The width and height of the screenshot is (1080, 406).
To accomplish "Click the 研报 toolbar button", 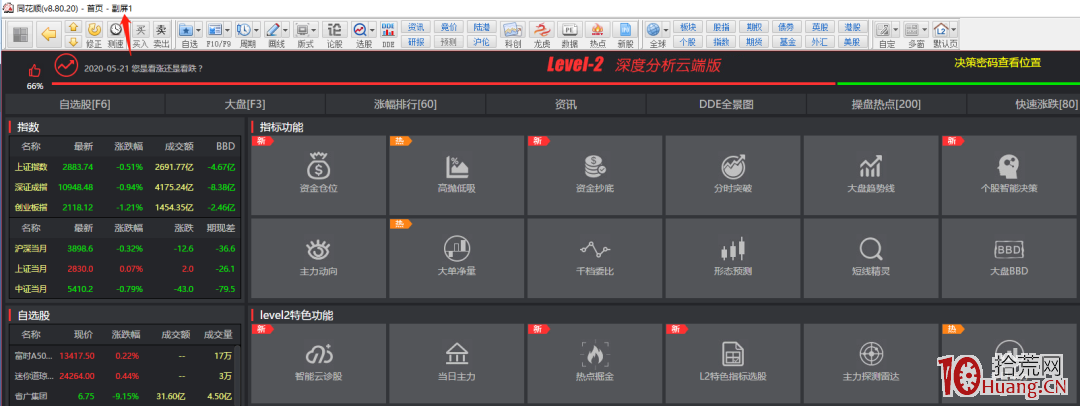I will pyautogui.click(x=416, y=41).
